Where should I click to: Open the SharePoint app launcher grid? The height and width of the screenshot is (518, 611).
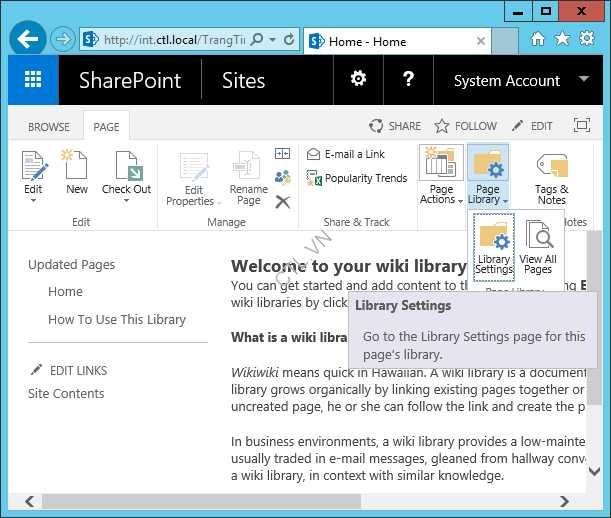[x=33, y=81]
